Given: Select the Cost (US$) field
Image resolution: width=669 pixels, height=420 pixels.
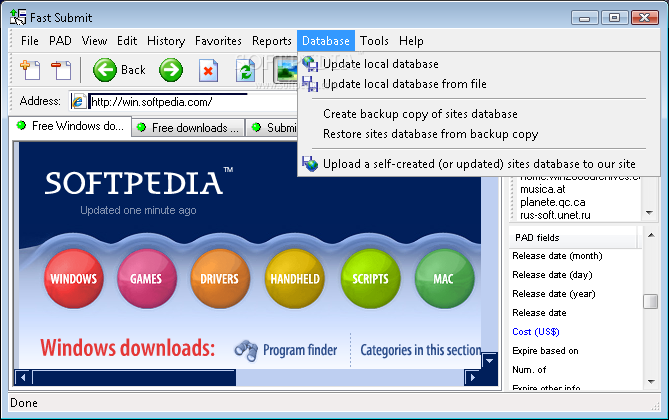Looking at the screenshot, I should (x=535, y=332).
